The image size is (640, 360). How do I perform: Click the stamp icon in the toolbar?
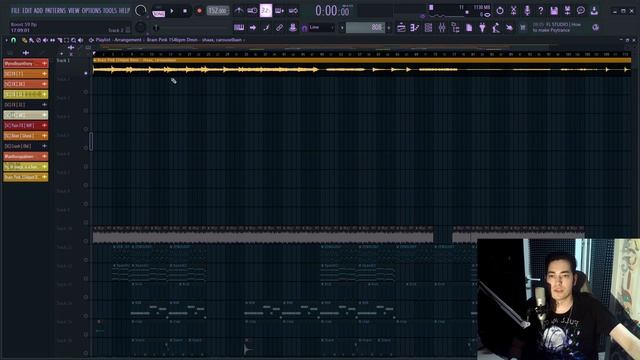pyautogui.click(x=293, y=27)
